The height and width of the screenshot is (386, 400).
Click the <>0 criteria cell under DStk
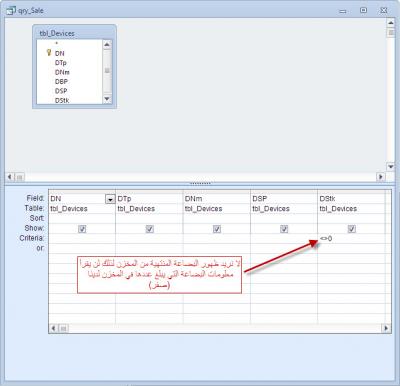(x=351, y=238)
